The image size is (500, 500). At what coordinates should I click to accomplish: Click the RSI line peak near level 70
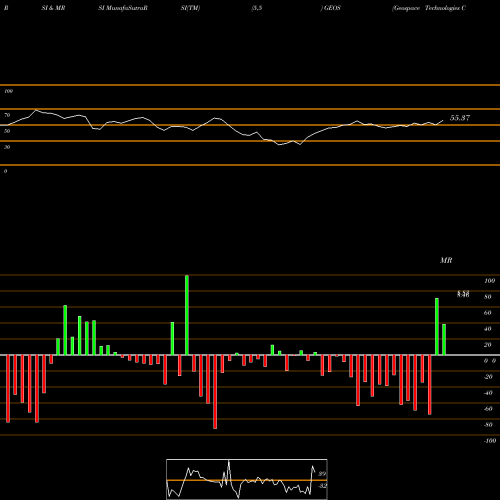click(x=36, y=110)
